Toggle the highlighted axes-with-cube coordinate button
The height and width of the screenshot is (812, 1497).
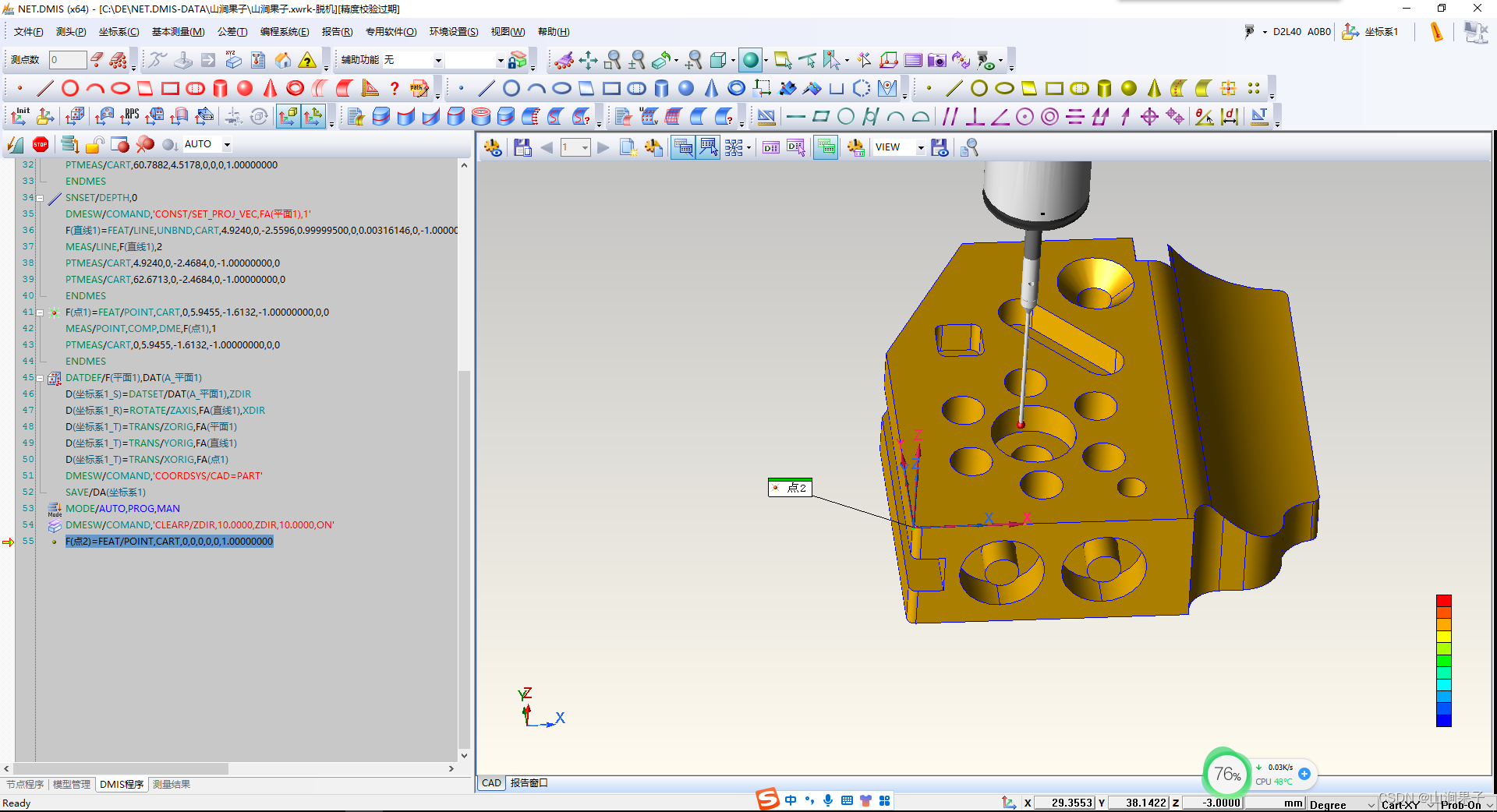point(288,116)
